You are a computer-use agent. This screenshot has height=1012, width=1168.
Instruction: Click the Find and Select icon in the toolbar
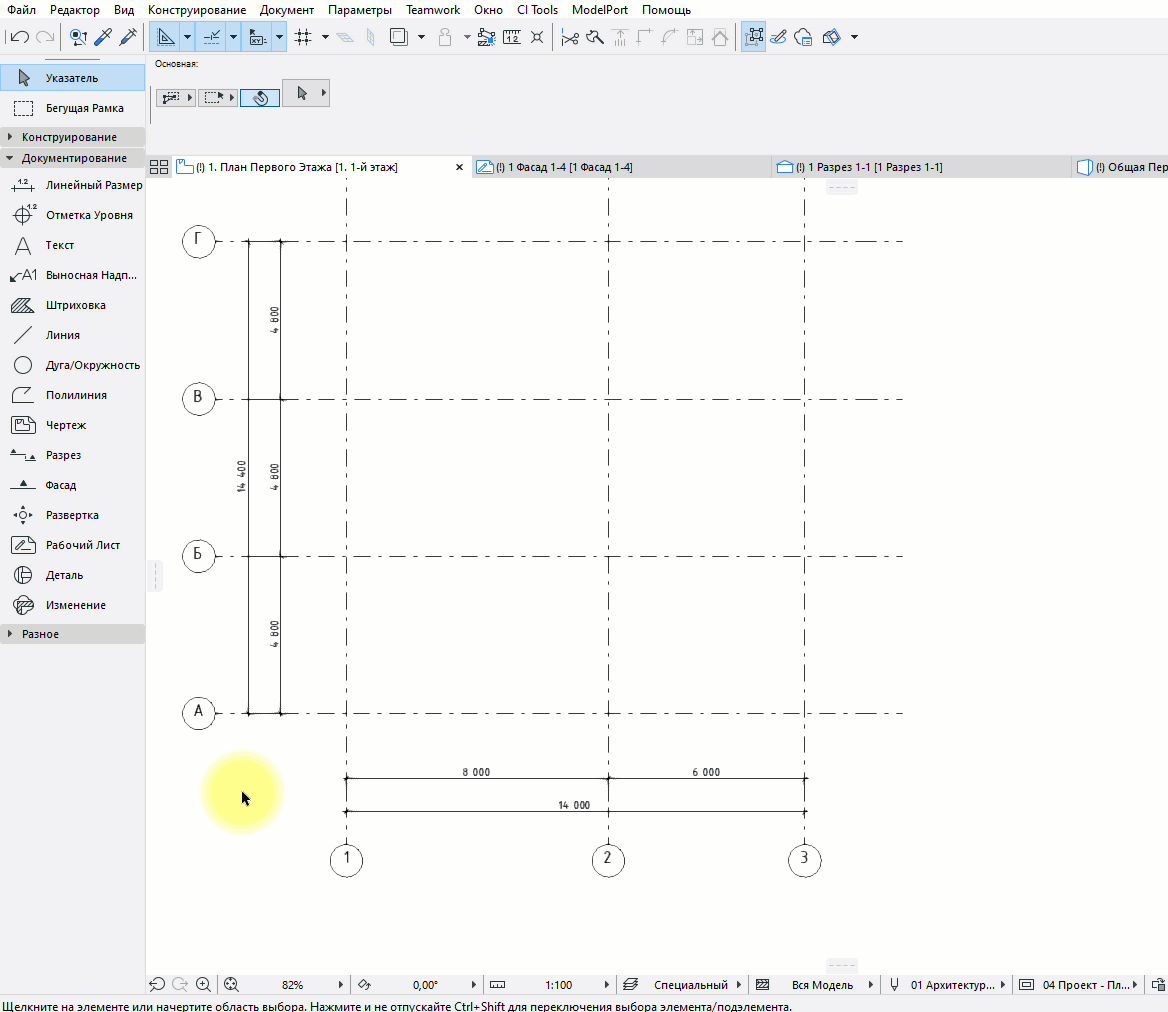point(77,36)
